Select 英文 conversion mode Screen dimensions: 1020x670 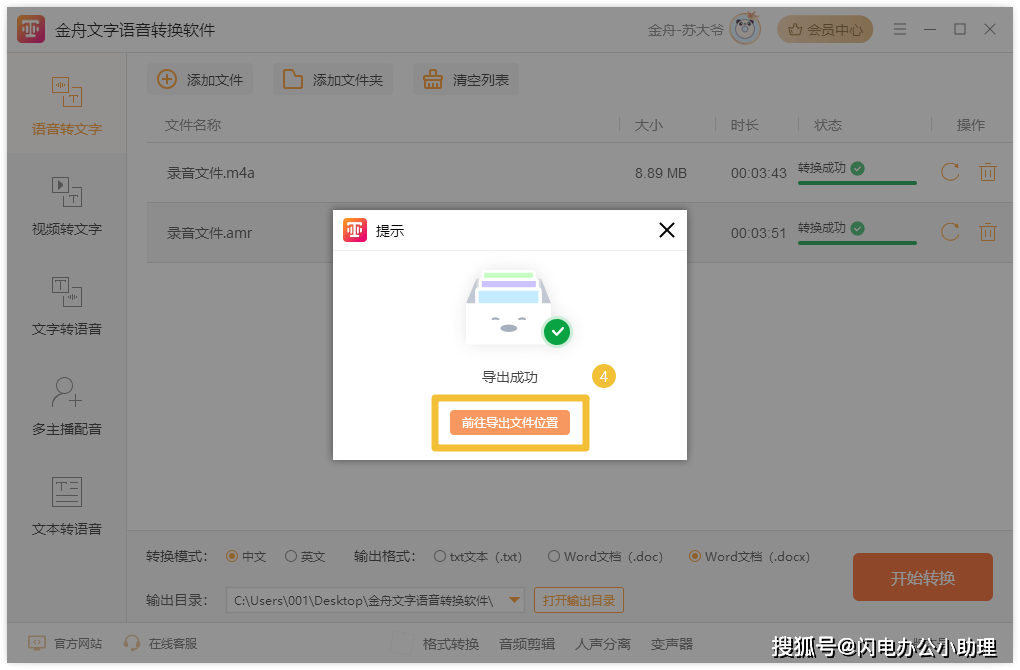click(305, 557)
